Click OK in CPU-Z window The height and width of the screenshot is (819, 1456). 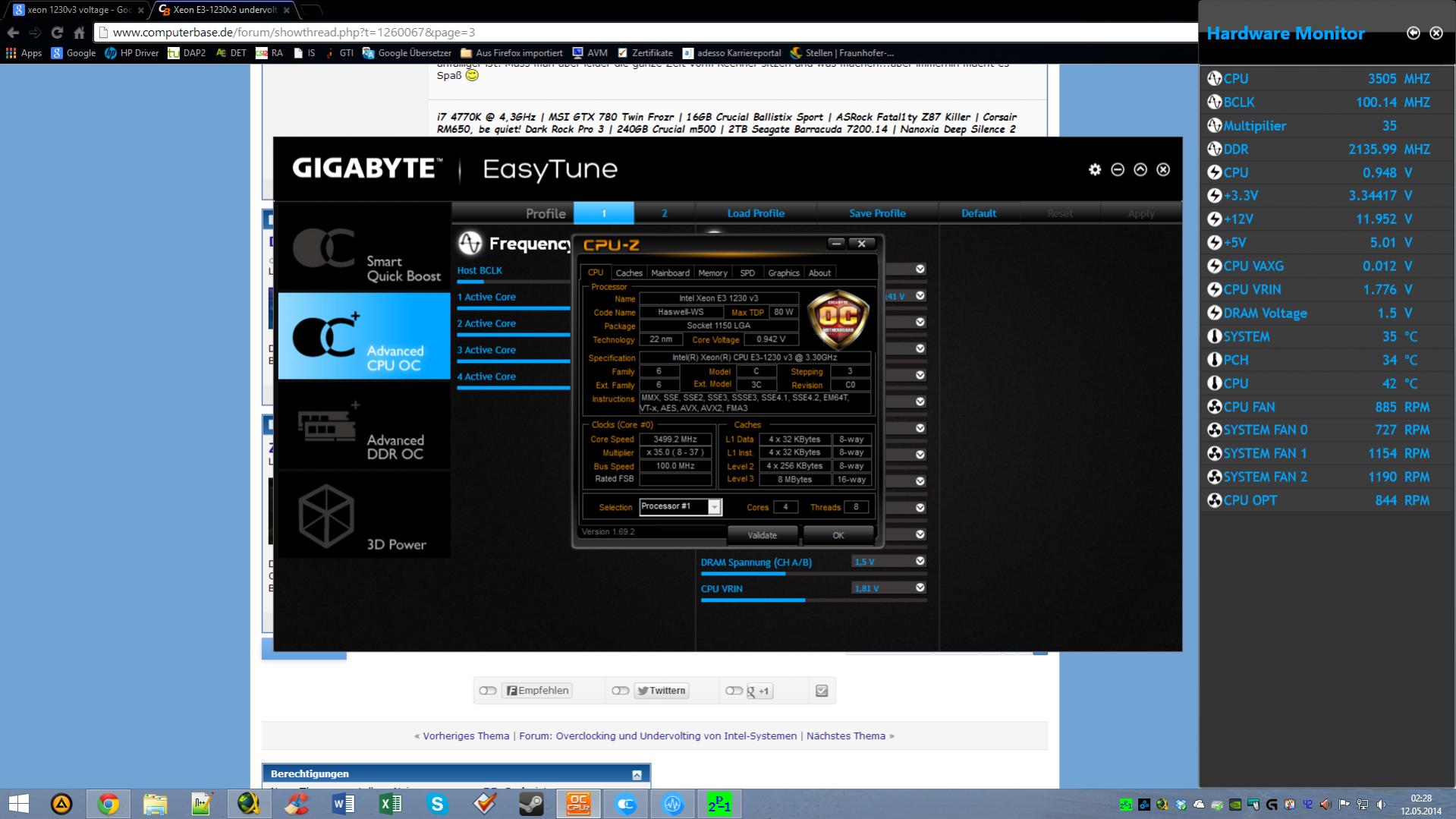(x=838, y=535)
